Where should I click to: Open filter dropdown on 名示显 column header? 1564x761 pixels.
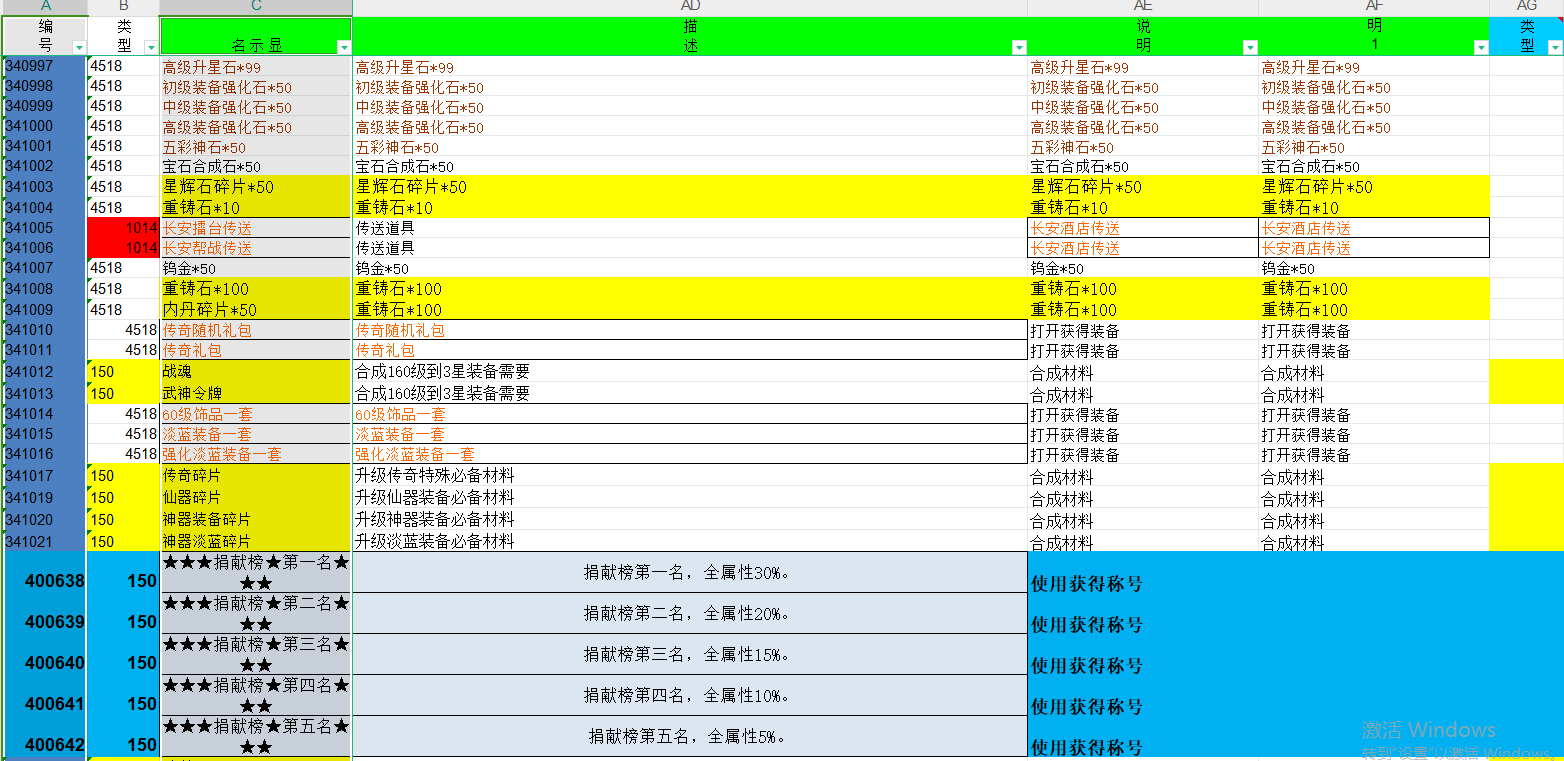[x=344, y=47]
